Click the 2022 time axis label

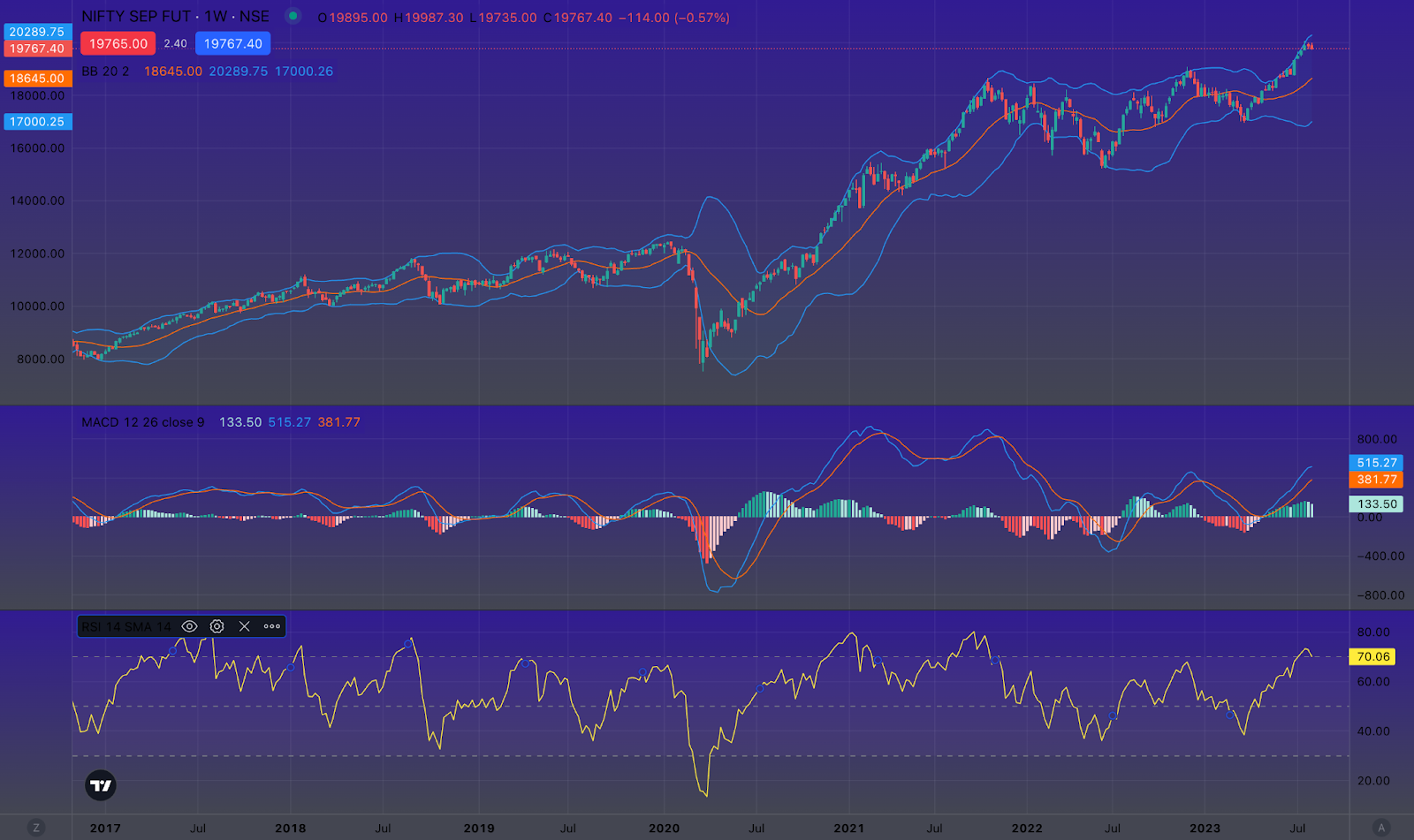1027,829
